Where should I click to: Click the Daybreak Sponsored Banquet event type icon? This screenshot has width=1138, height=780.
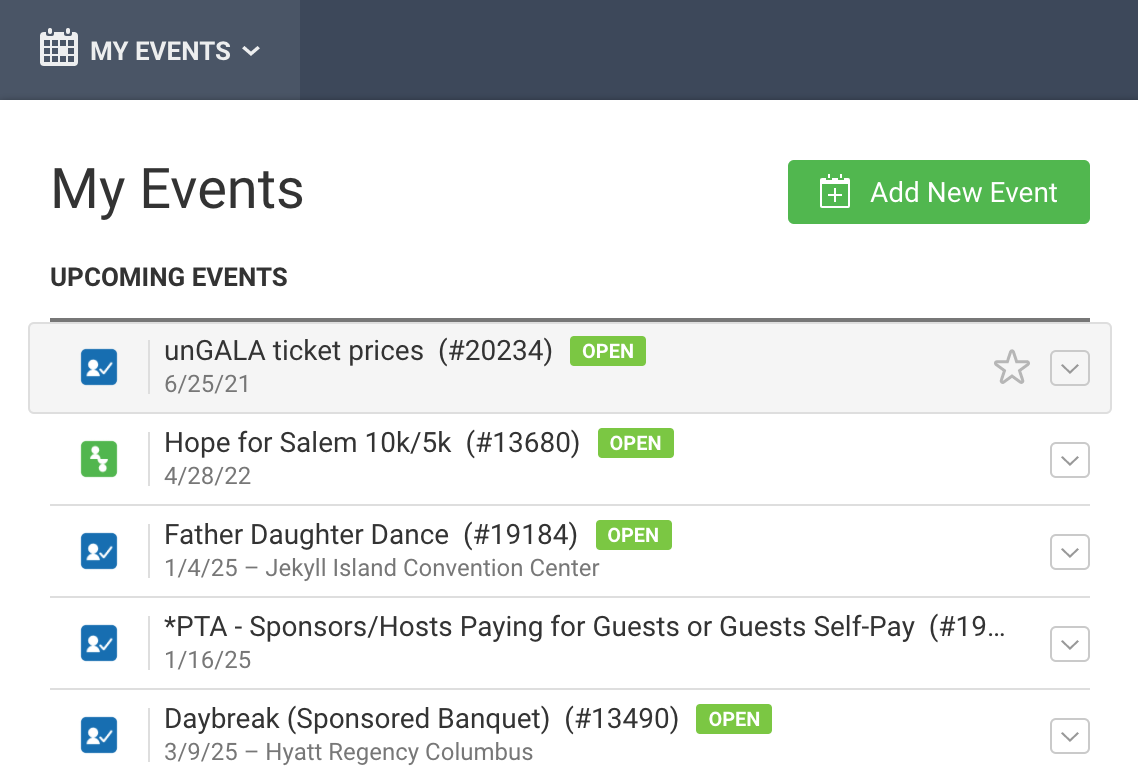coord(99,735)
